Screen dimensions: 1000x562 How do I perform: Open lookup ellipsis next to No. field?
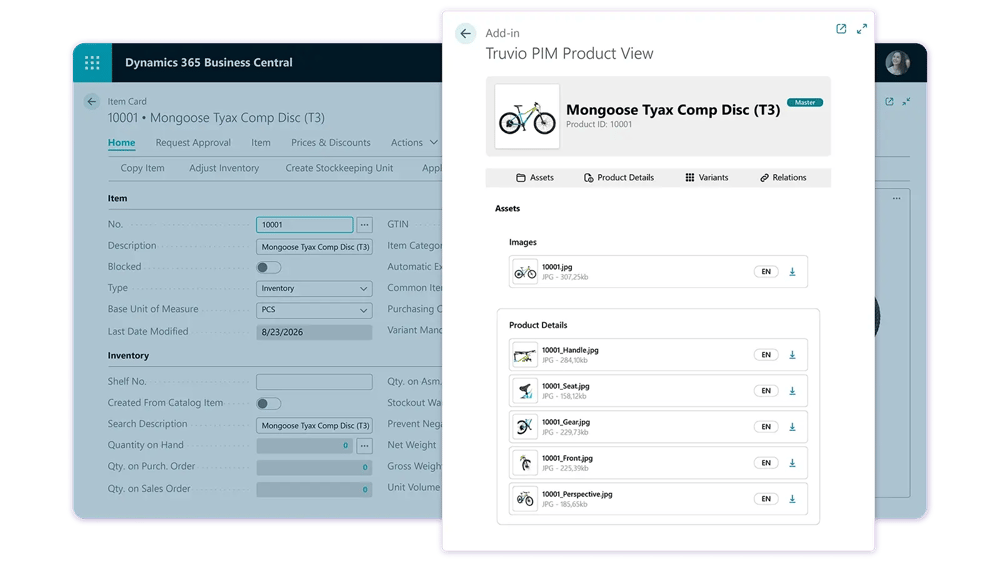pyautogui.click(x=364, y=225)
